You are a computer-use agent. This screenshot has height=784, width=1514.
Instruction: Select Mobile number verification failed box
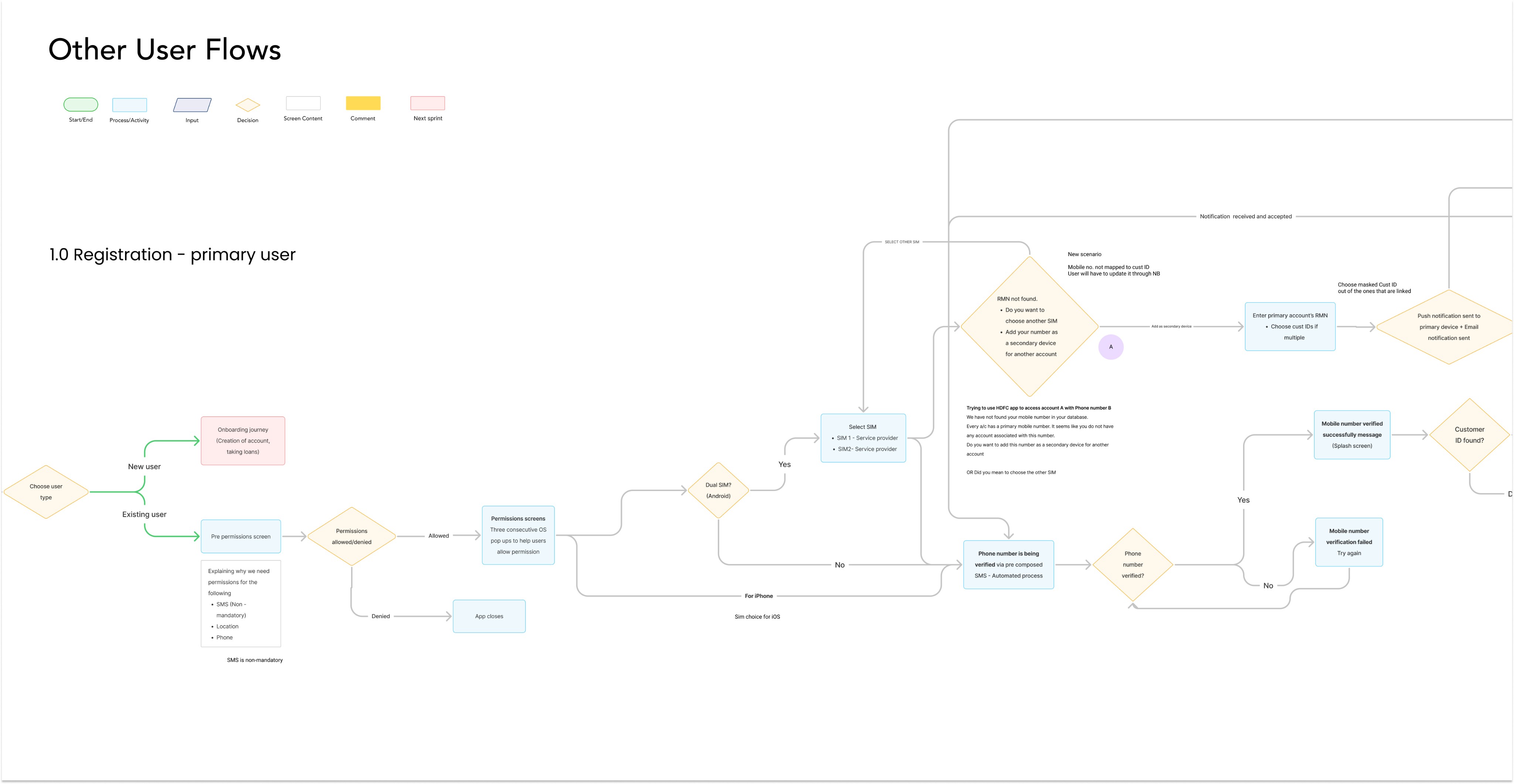[x=1349, y=542]
